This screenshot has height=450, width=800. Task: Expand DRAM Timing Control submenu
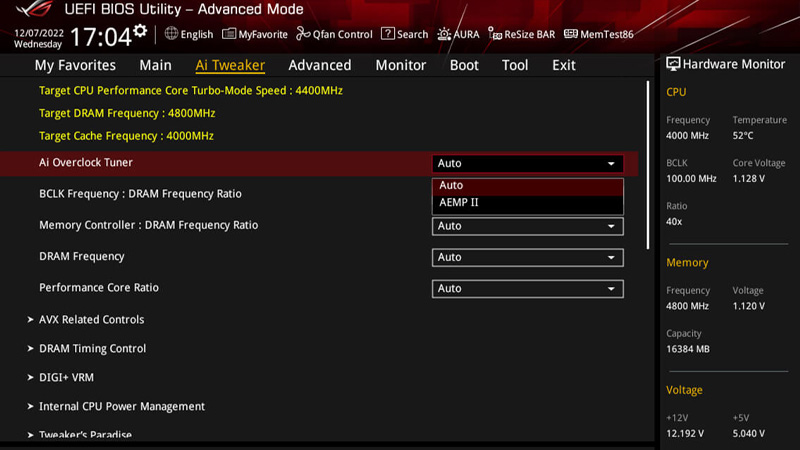92,349
